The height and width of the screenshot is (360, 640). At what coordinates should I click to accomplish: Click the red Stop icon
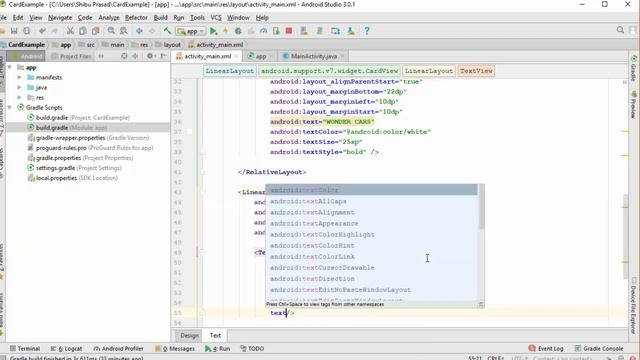289,31
